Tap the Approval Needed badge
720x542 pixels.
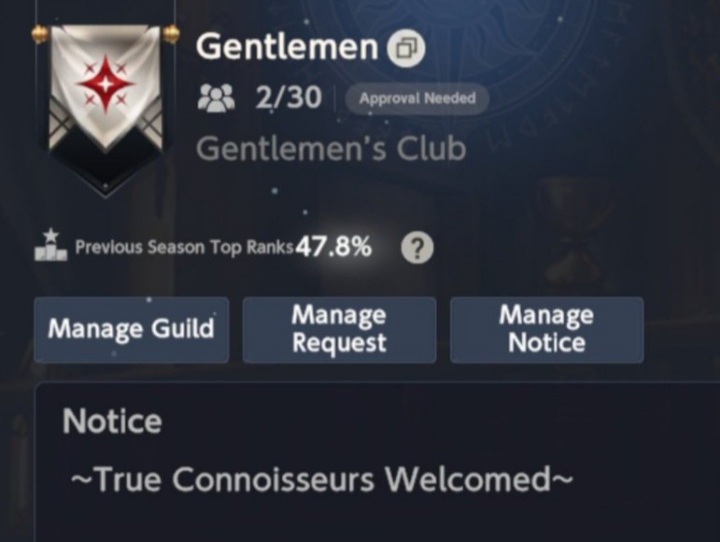[x=417, y=98]
